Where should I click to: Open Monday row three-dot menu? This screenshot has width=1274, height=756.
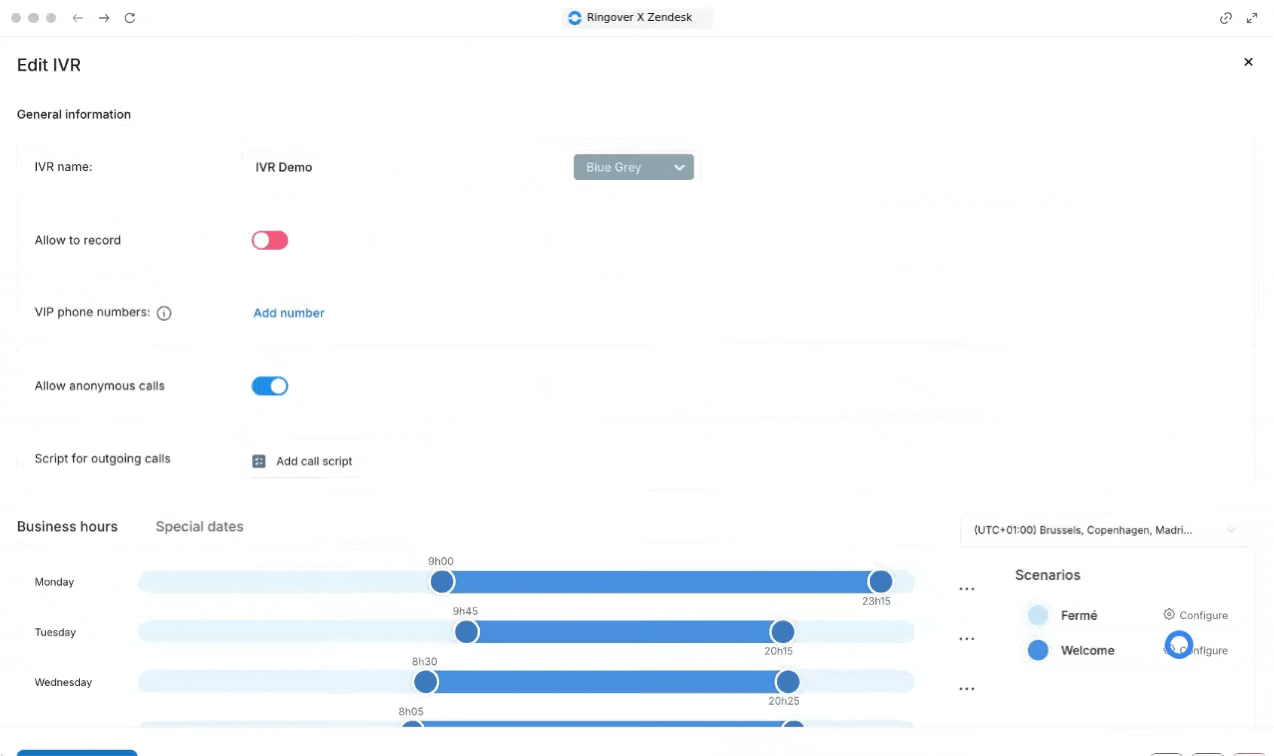966,589
